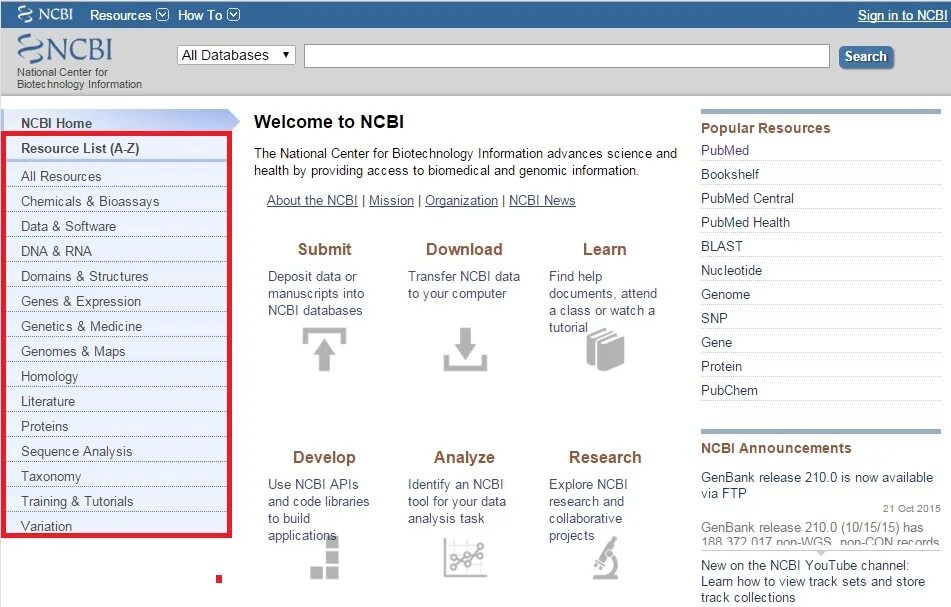Open Gene in Popular Resources
Image resolution: width=951 pixels, height=607 pixels.
point(716,343)
